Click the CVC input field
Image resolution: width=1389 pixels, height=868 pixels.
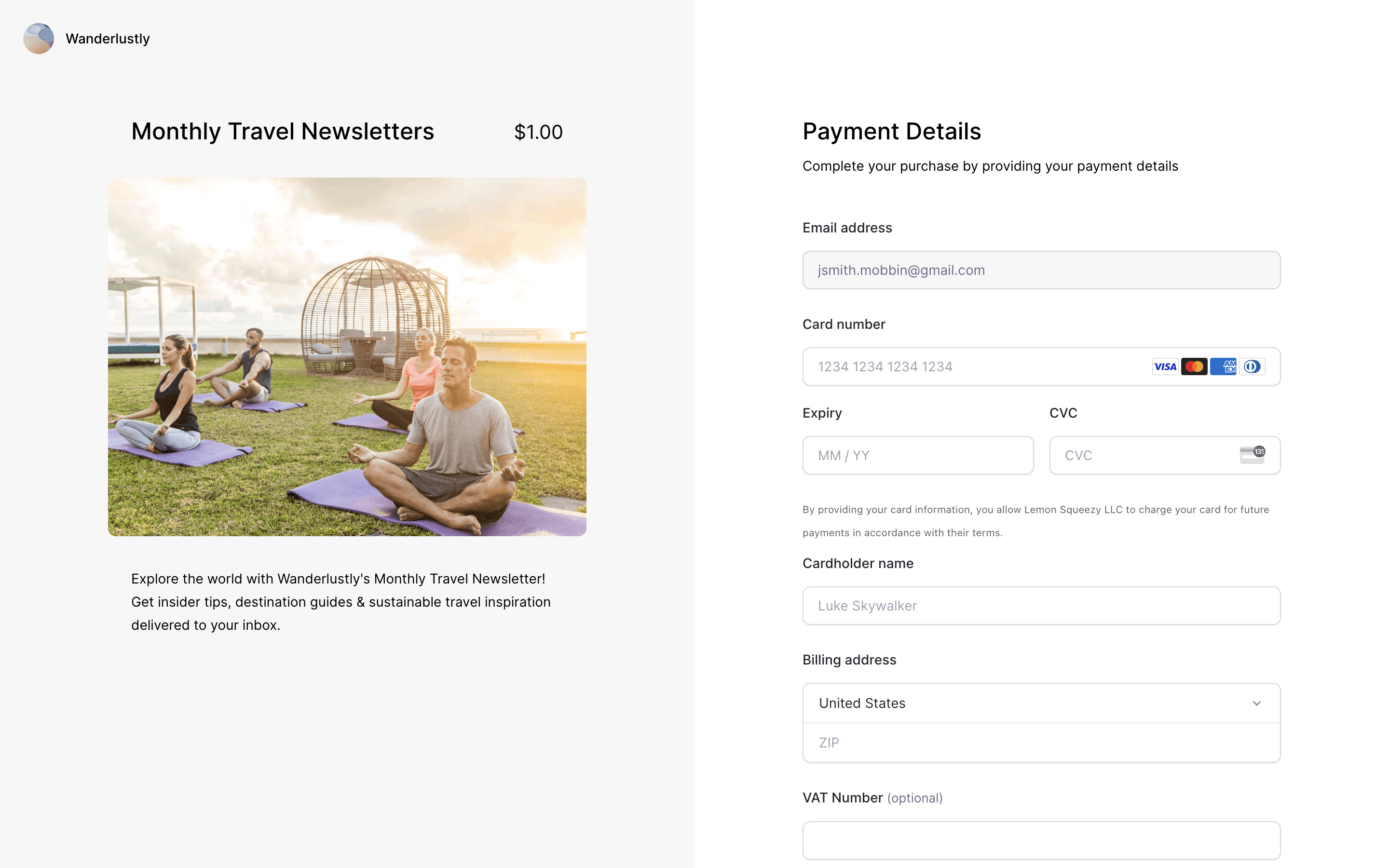(x=1142, y=455)
